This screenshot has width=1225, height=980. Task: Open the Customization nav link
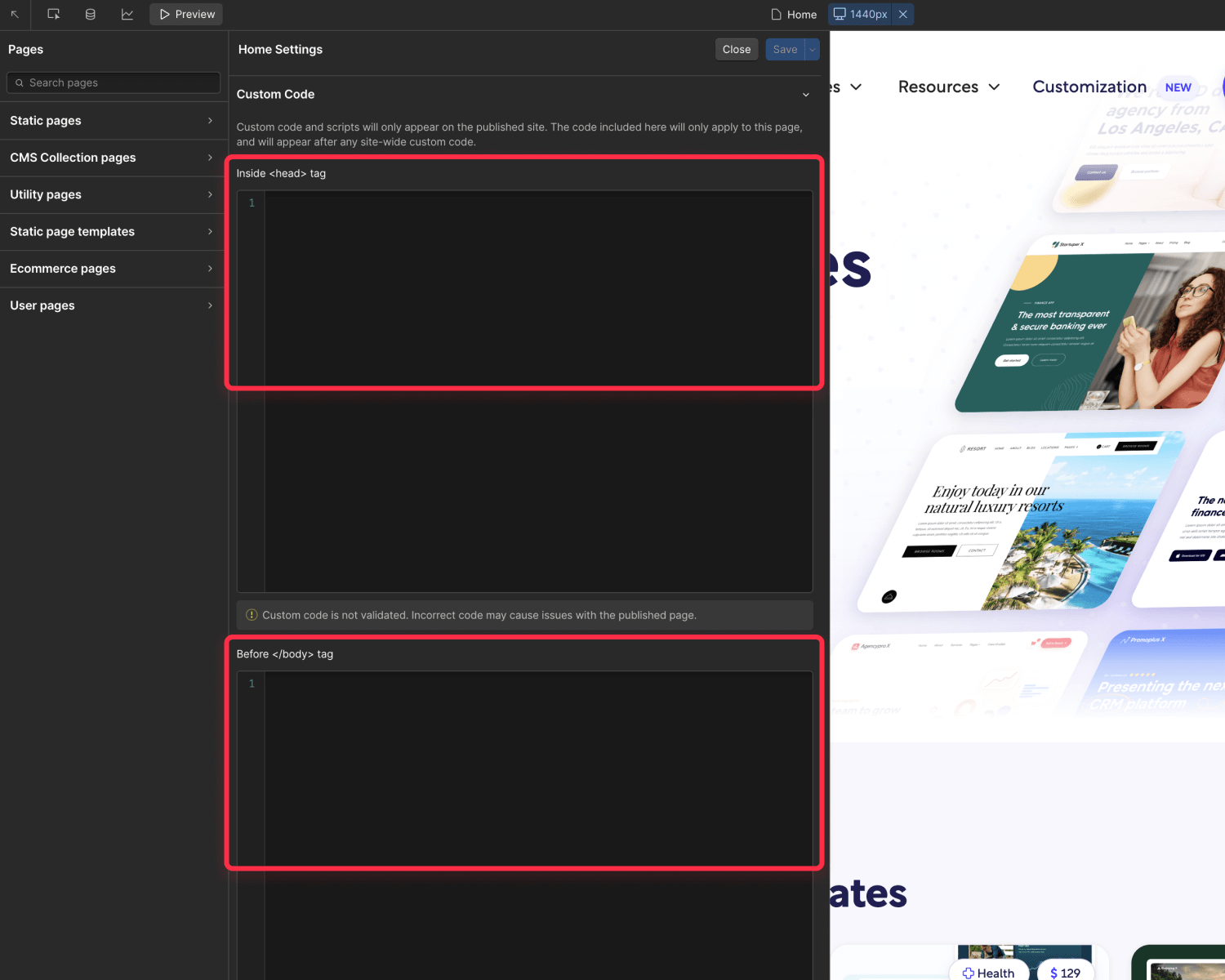[1089, 87]
